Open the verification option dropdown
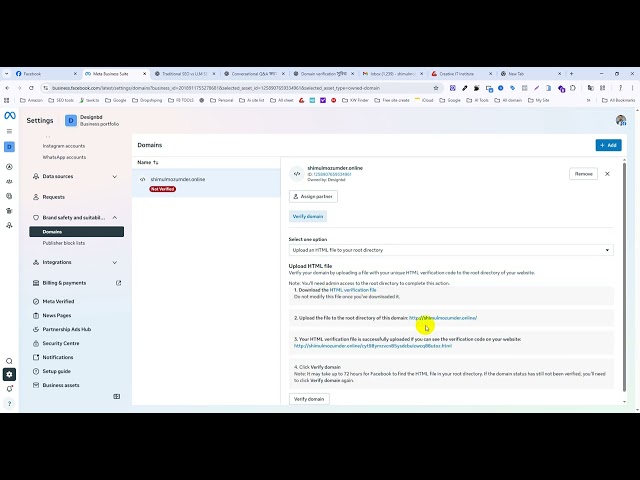Image resolution: width=640 pixels, height=480 pixels. point(451,250)
